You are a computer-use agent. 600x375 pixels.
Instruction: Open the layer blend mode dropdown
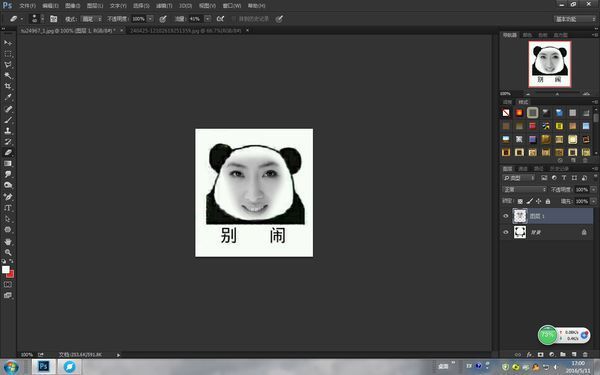[524, 190]
